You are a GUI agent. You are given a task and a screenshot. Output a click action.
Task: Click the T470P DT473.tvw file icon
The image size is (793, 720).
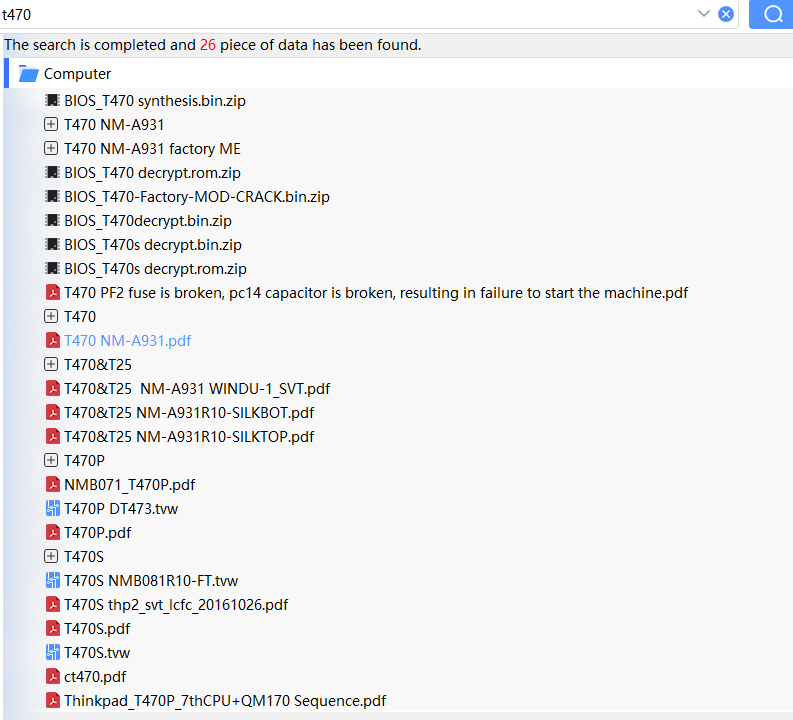[53, 509]
